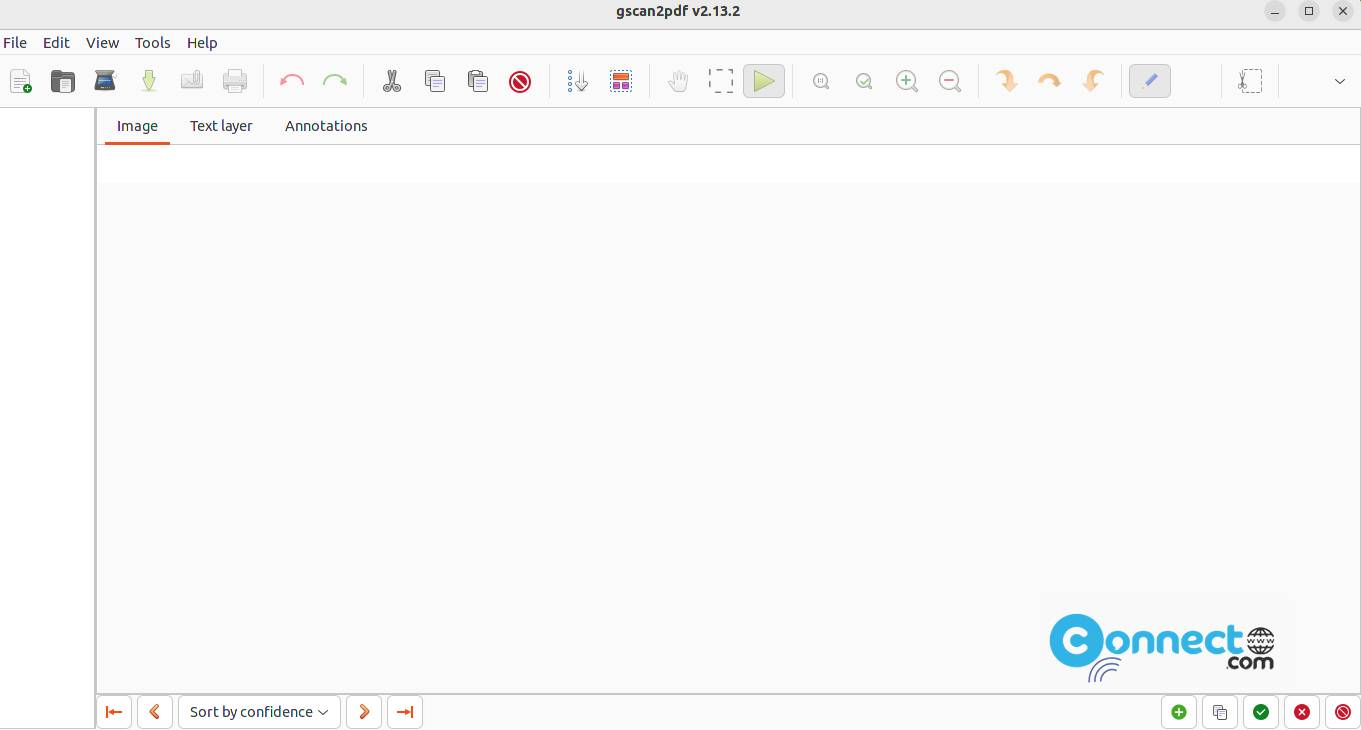Open the View menu

tap(102, 43)
